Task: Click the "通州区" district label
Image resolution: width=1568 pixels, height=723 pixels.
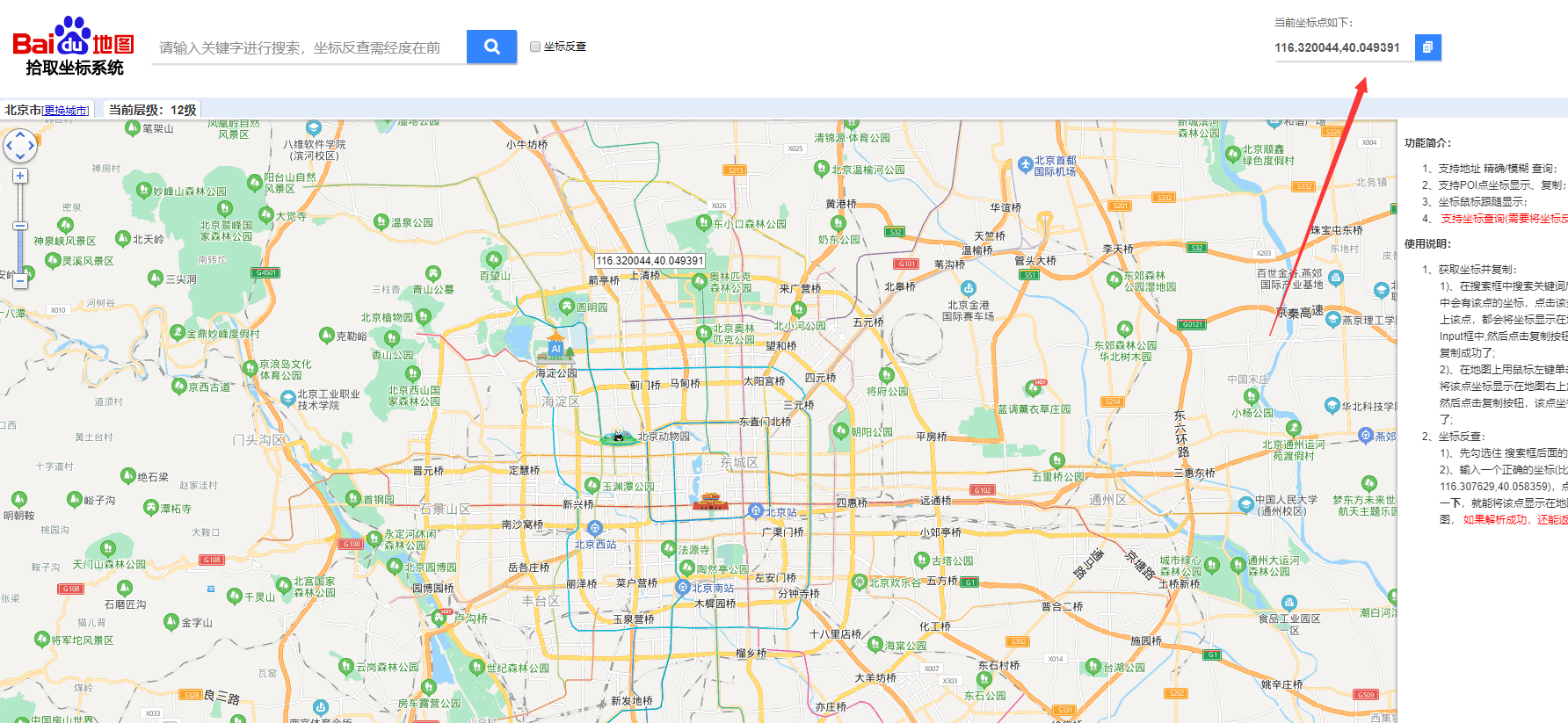Action: (x=1108, y=499)
